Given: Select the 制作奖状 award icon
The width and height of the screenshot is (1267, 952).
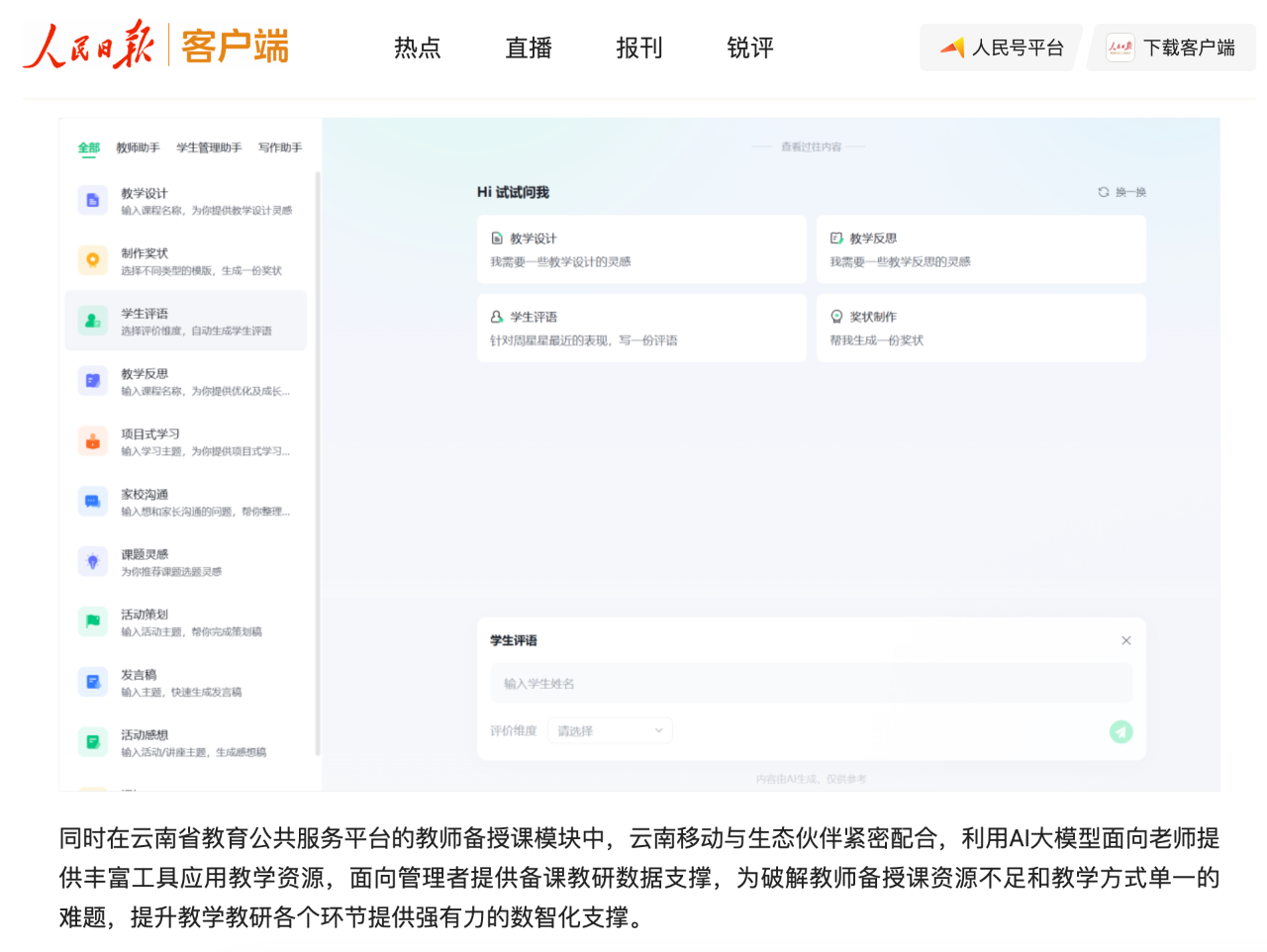Looking at the screenshot, I should click(92, 260).
